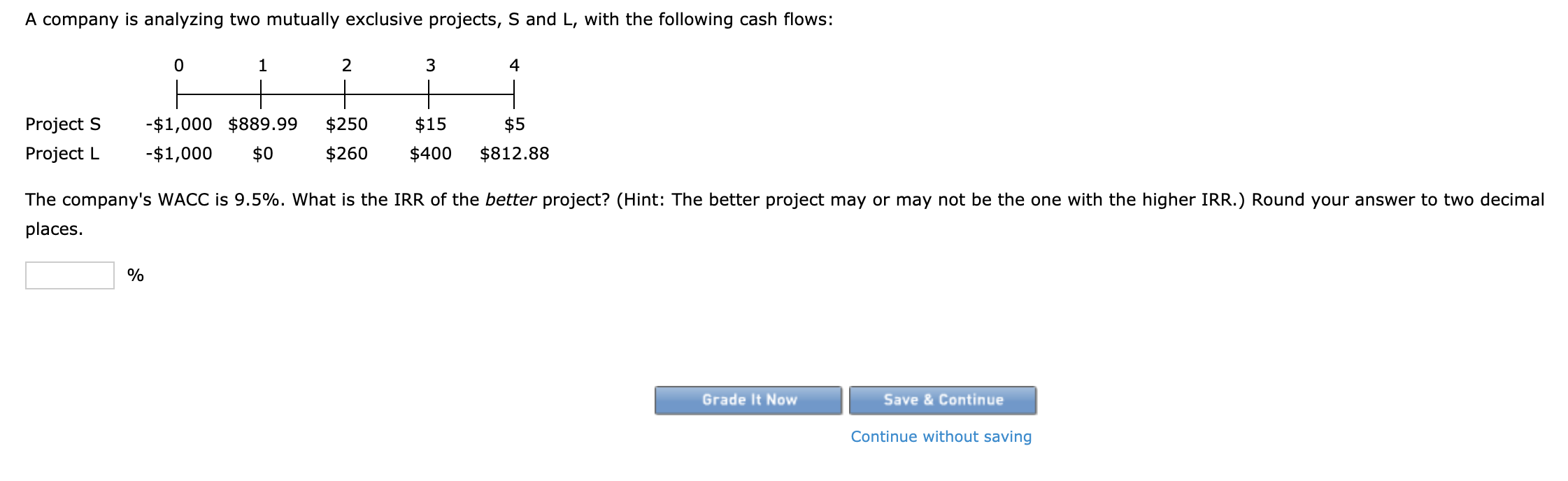Screen dimensions: 1568x481
Task: Click the timeline marker for period 4
Action: [515, 66]
